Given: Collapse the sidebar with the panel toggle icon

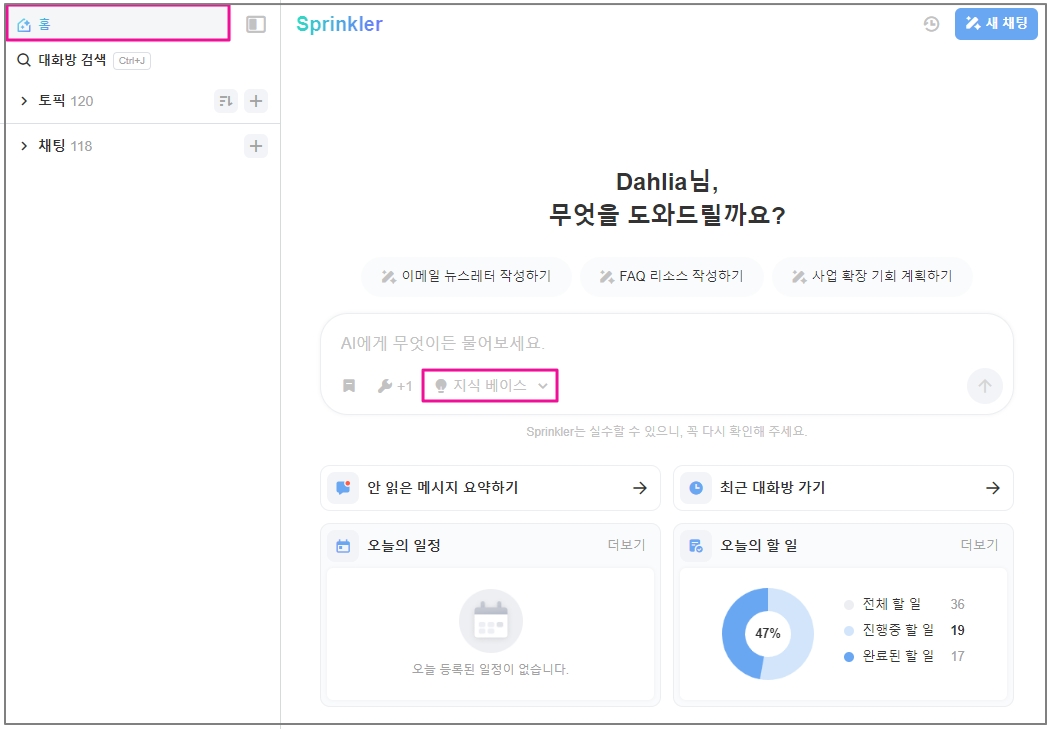Looking at the screenshot, I should [x=256, y=24].
